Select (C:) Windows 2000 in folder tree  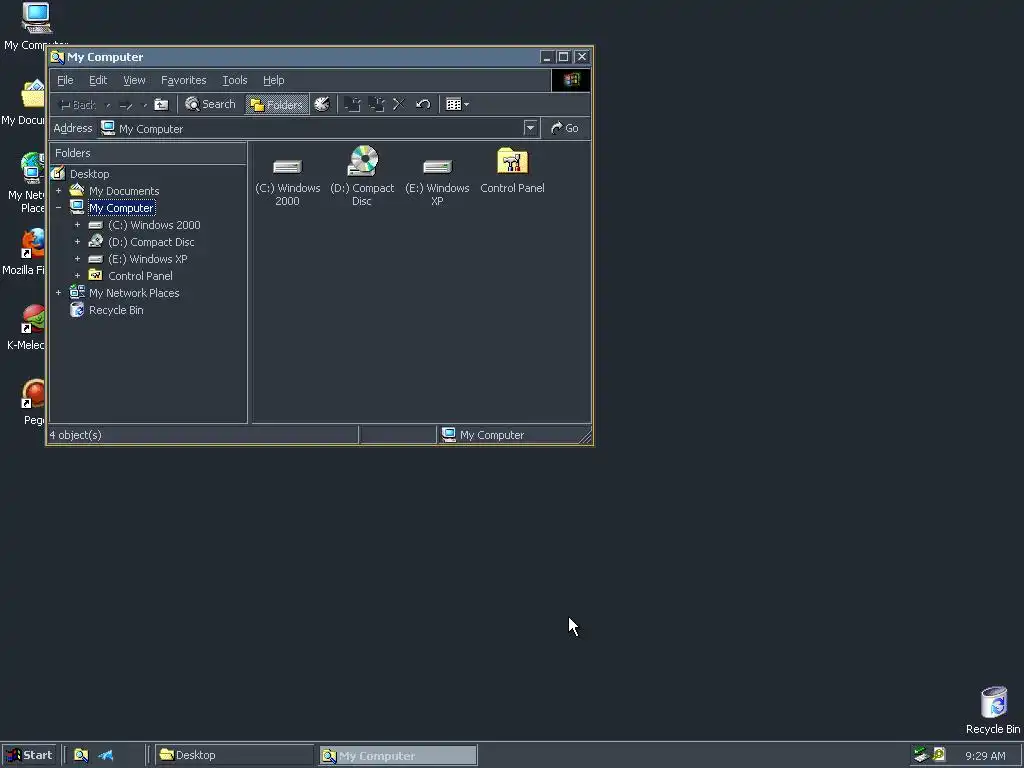tap(154, 225)
